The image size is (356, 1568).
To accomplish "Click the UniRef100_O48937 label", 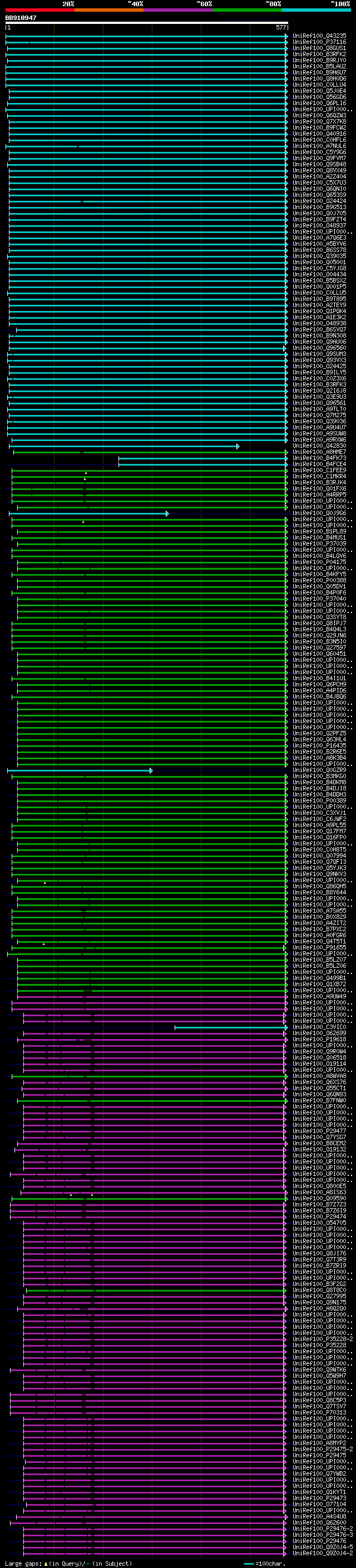I will pos(319,226).
